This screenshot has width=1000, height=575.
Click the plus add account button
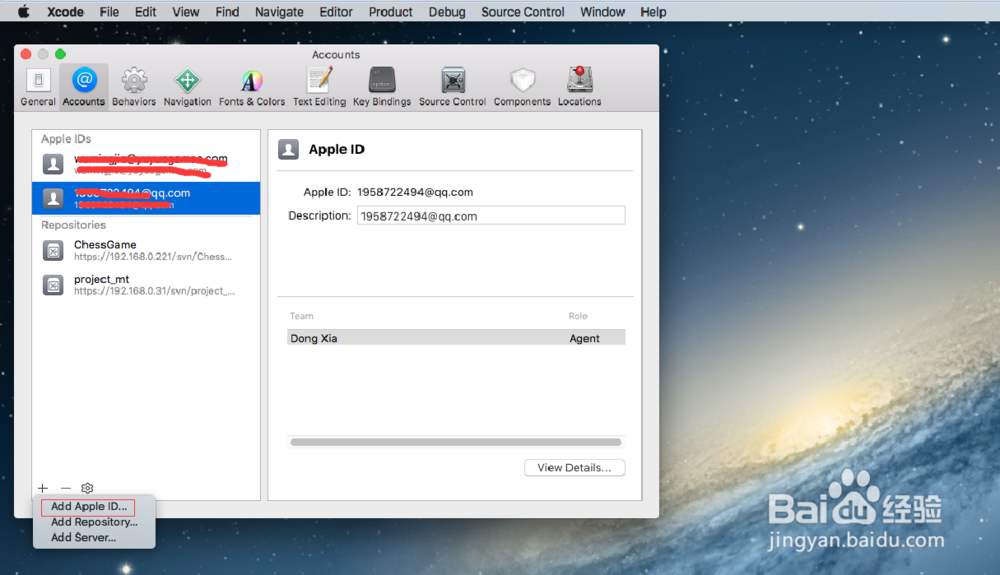click(x=43, y=488)
